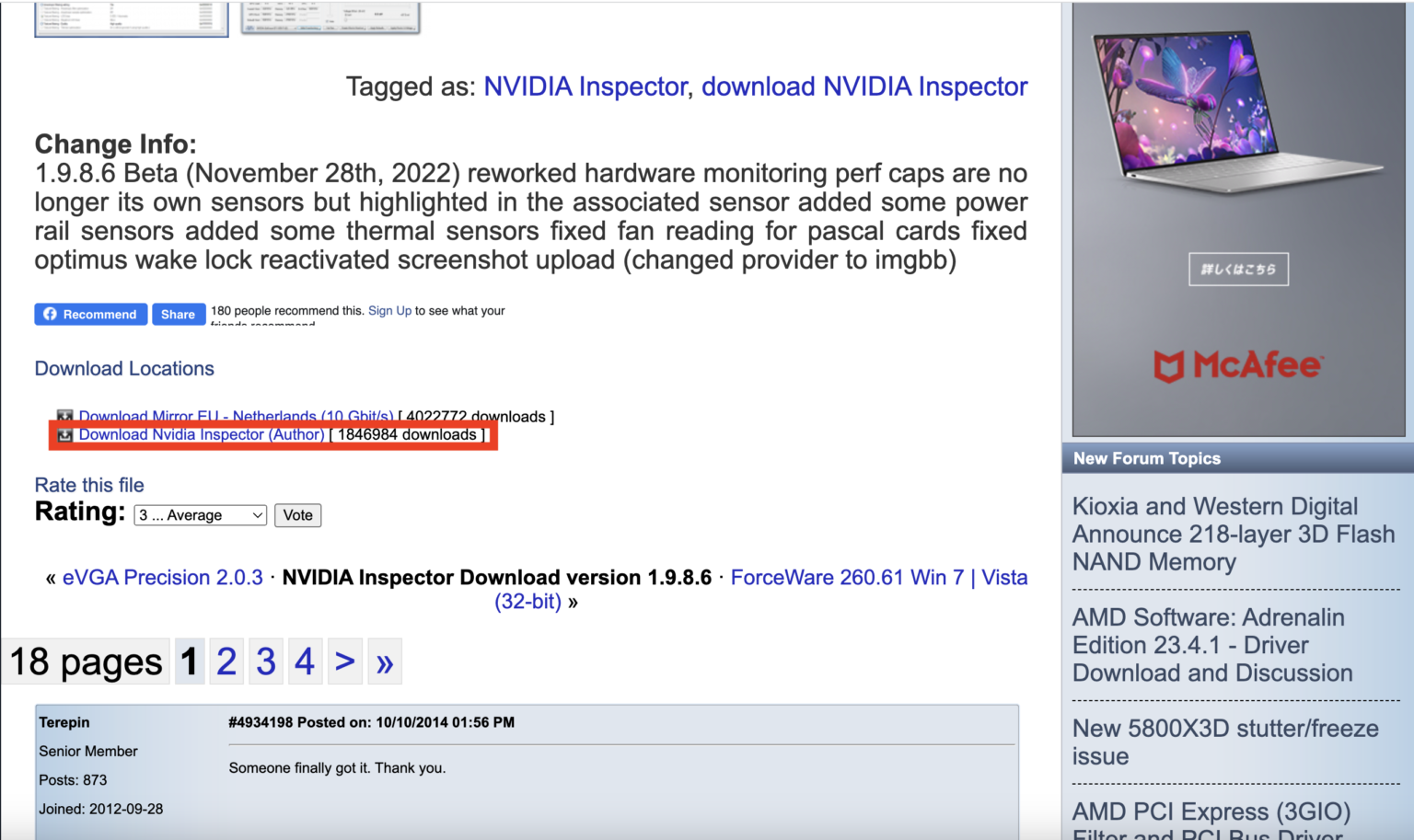Click the Share button next to Recommend

179,314
